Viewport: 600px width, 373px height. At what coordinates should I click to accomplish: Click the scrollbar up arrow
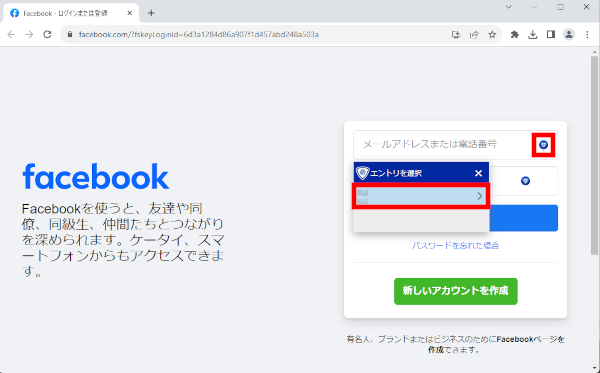click(x=594, y=52)
